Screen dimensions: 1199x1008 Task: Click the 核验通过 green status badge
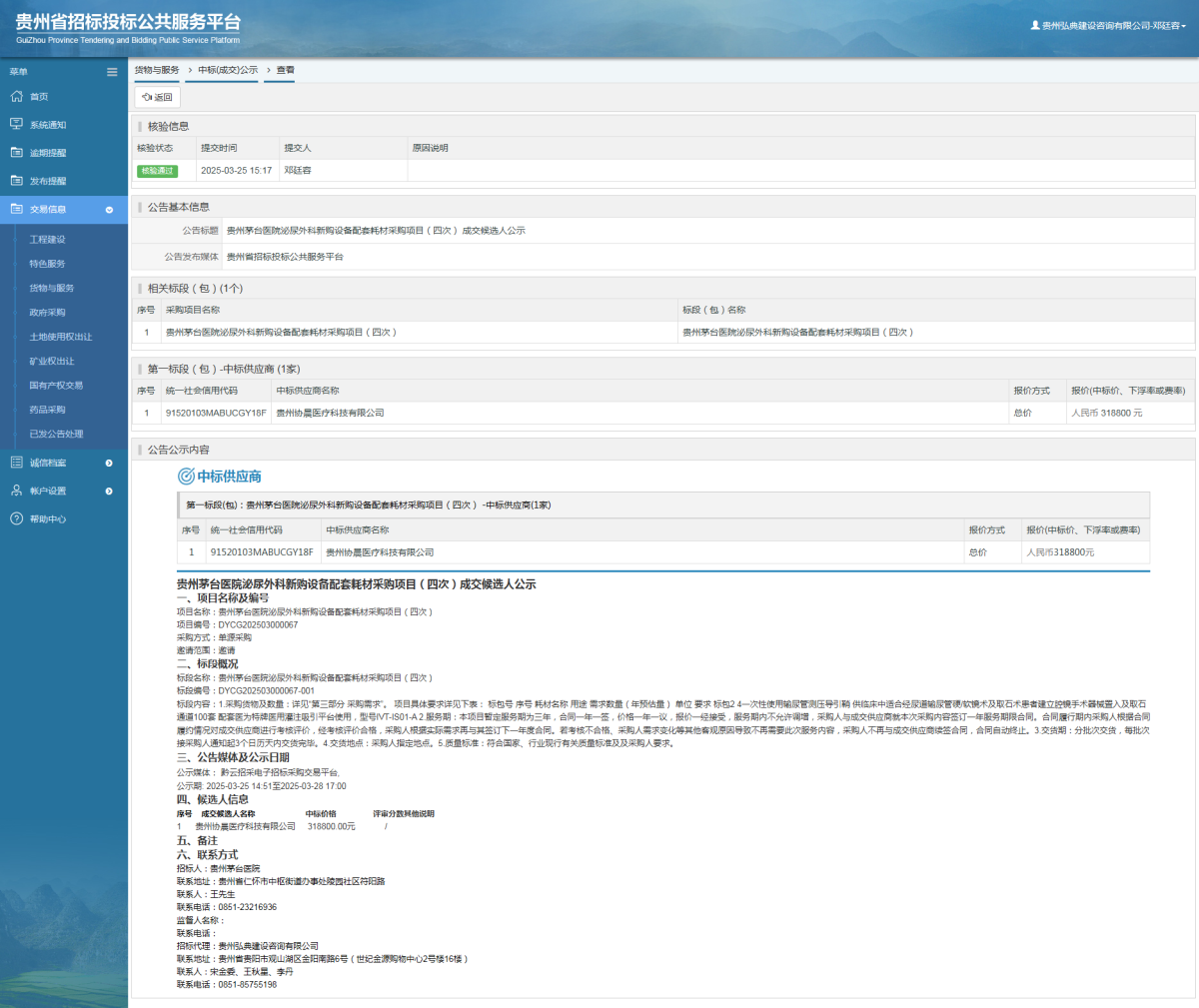click(157, 171)
